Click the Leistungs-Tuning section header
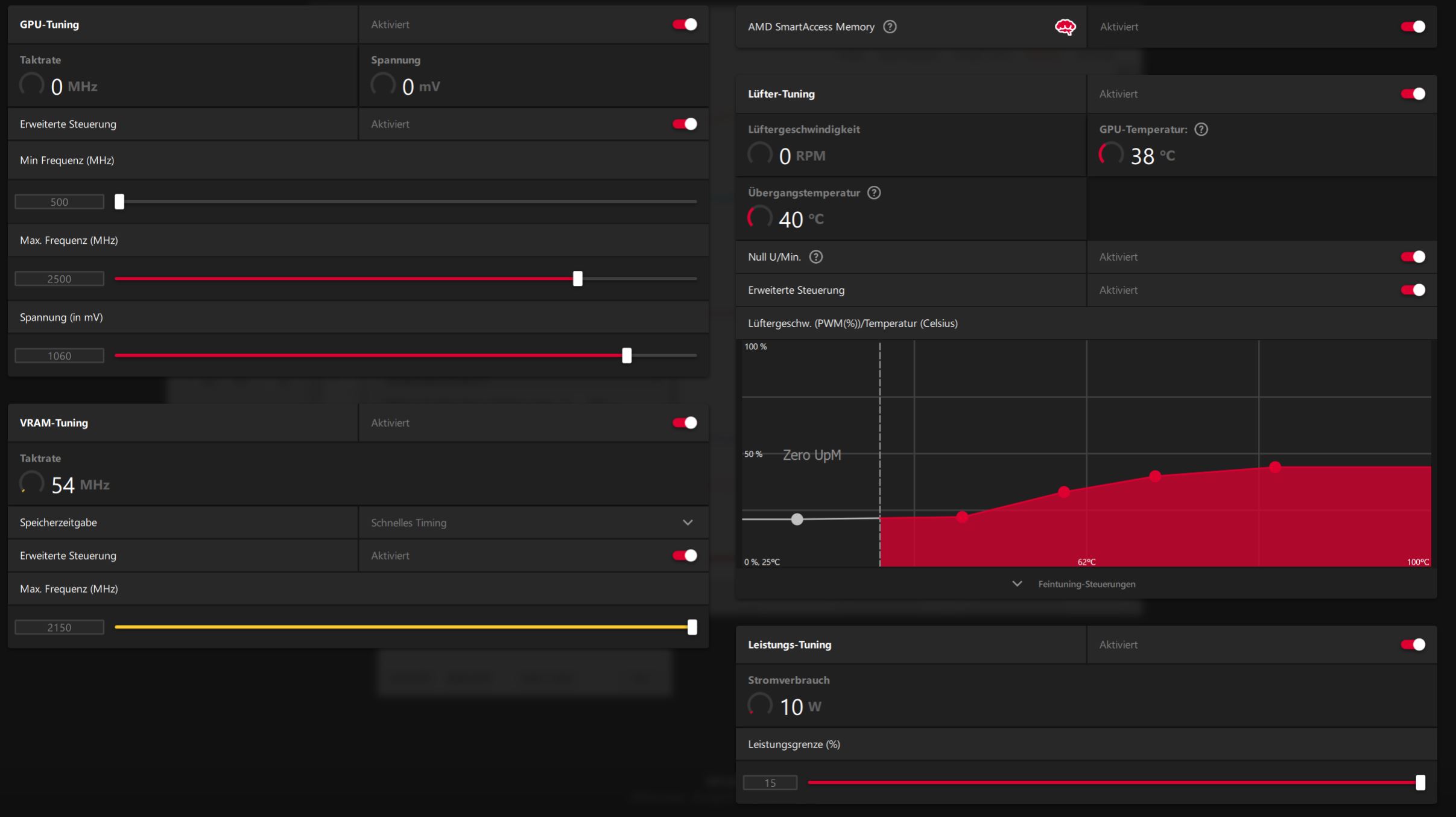Viewport: 1456px width, 817px height. (x=790, y=645)
